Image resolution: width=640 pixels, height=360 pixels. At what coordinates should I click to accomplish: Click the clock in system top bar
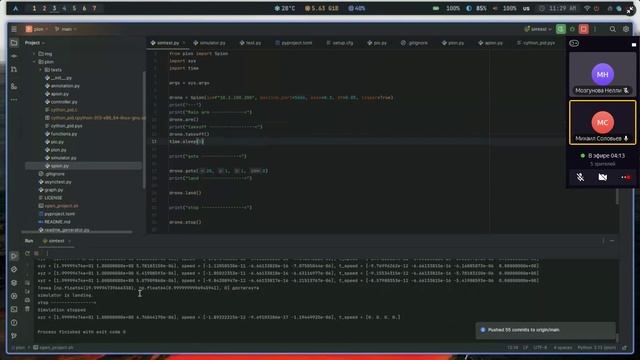click(x=558, y=8)
